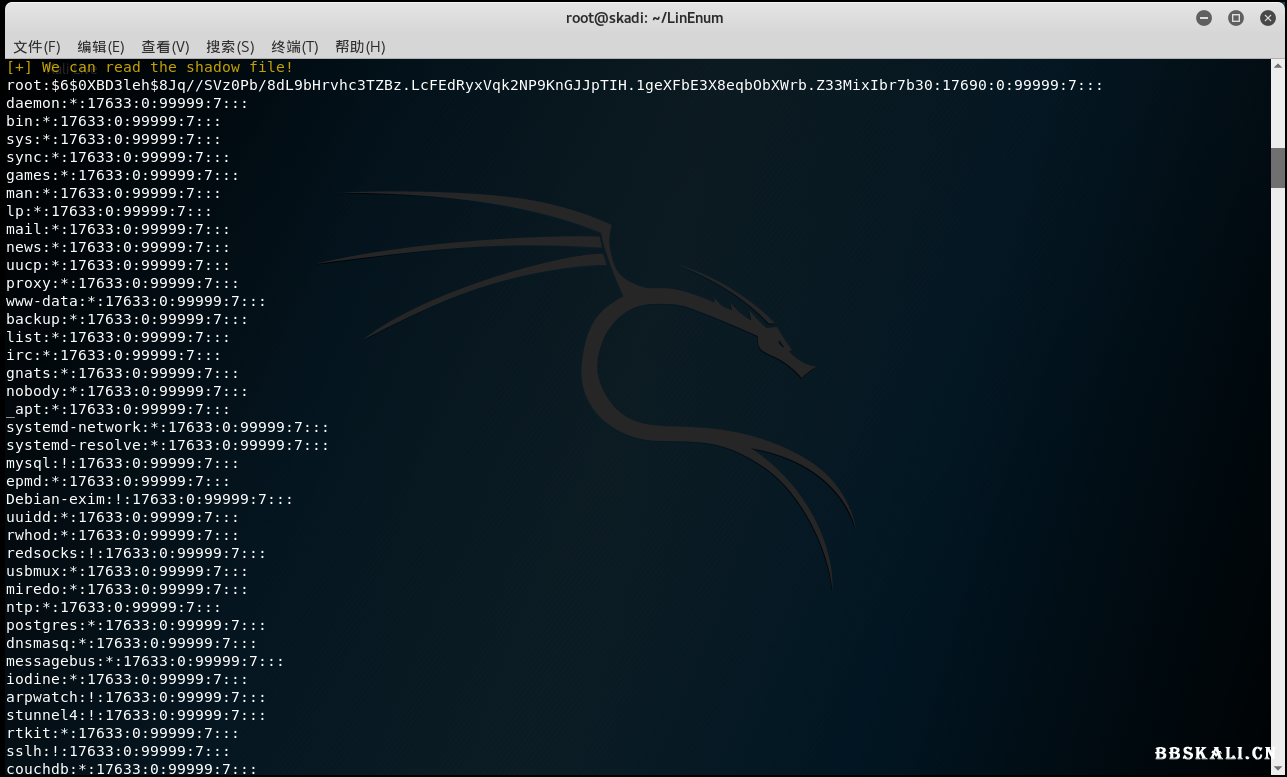Screen dimensions: 1287x777
Task: Click the systemd-network entry line
Action: tap(167, 428)
